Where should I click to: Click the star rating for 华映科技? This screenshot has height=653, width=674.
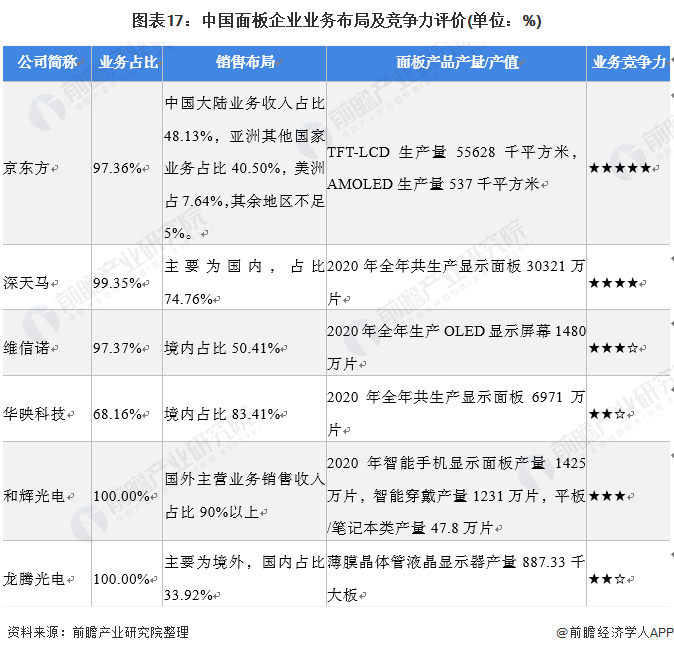[607, 414]
